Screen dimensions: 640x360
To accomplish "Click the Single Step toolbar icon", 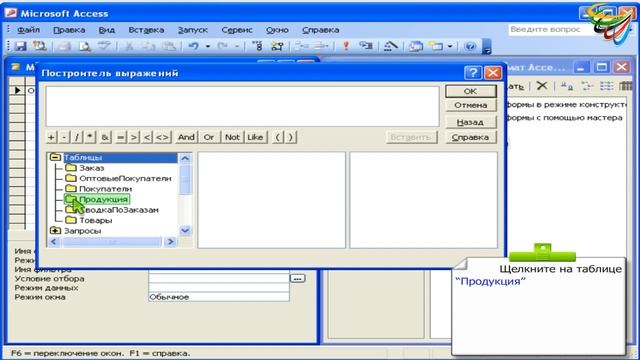I will pos(366,46).
